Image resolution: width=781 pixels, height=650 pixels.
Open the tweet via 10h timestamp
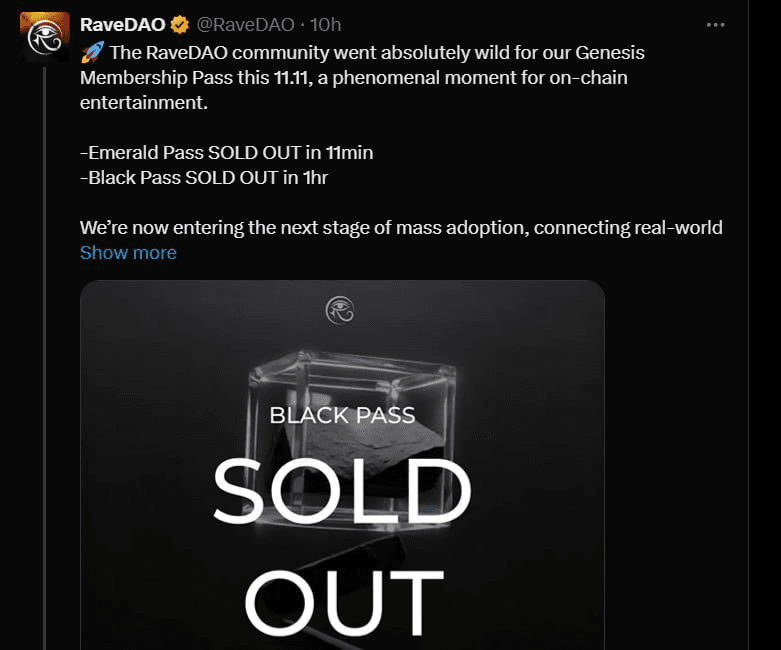pos(326,25)
